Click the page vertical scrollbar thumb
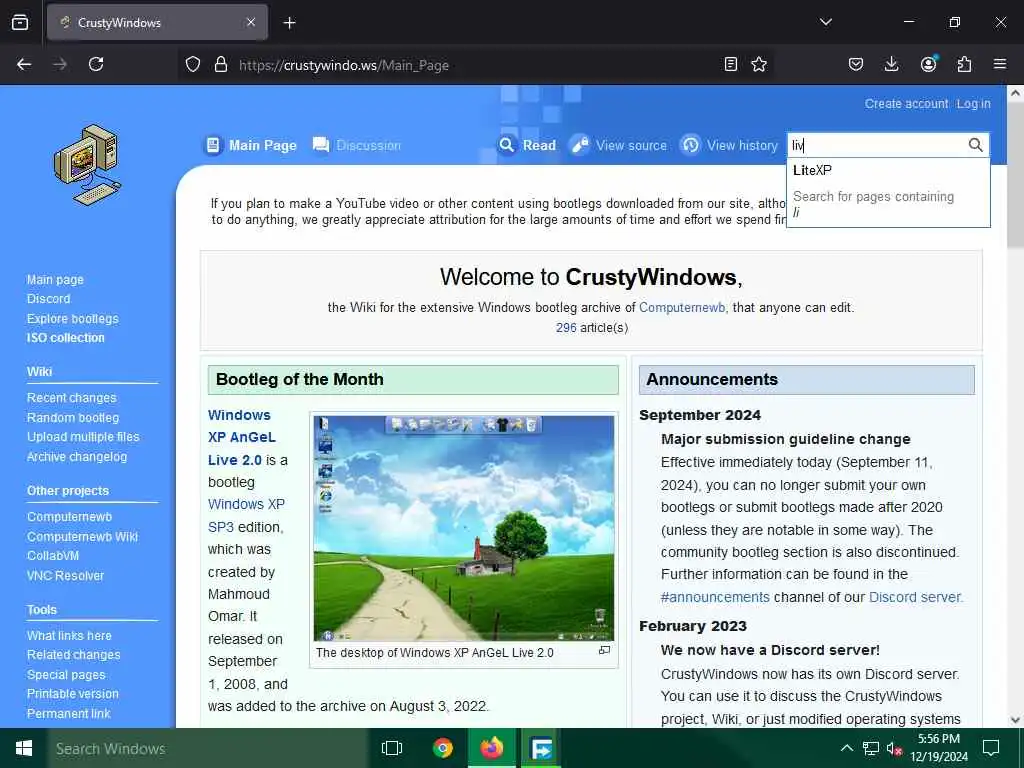The image size is (1024, 768). pyautogui.click(x=1015, y=175)
